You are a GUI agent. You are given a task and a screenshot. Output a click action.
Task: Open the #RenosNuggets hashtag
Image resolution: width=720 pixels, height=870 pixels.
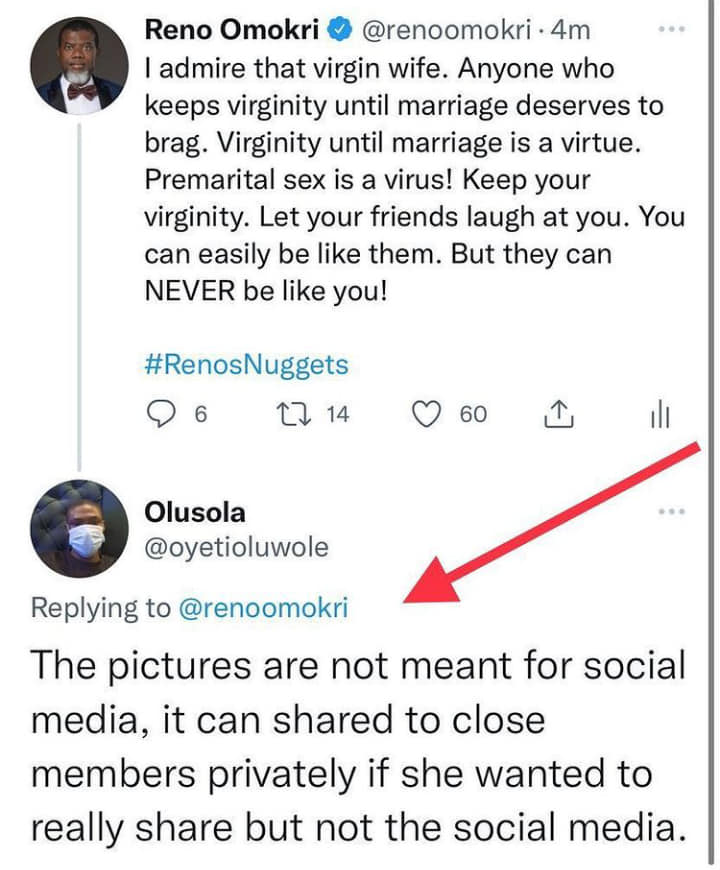tap(246, 364)
